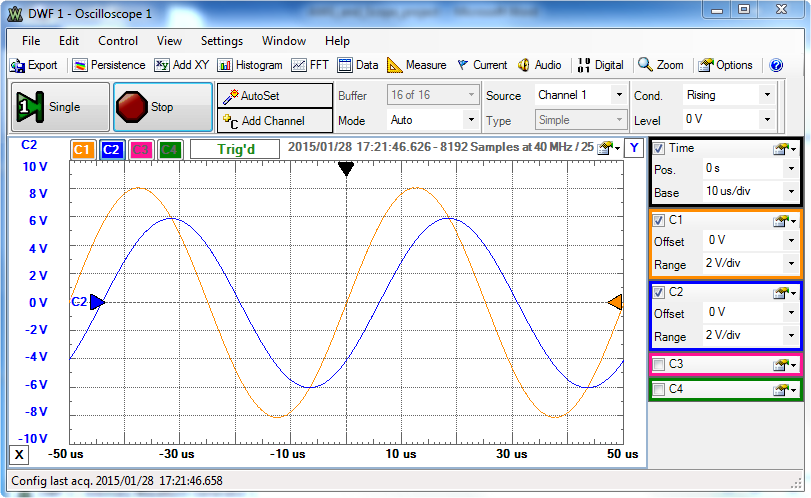The height and width of the screenshot is (498, 811).
Task: Add an XY plot view
Action: point(182,65)
